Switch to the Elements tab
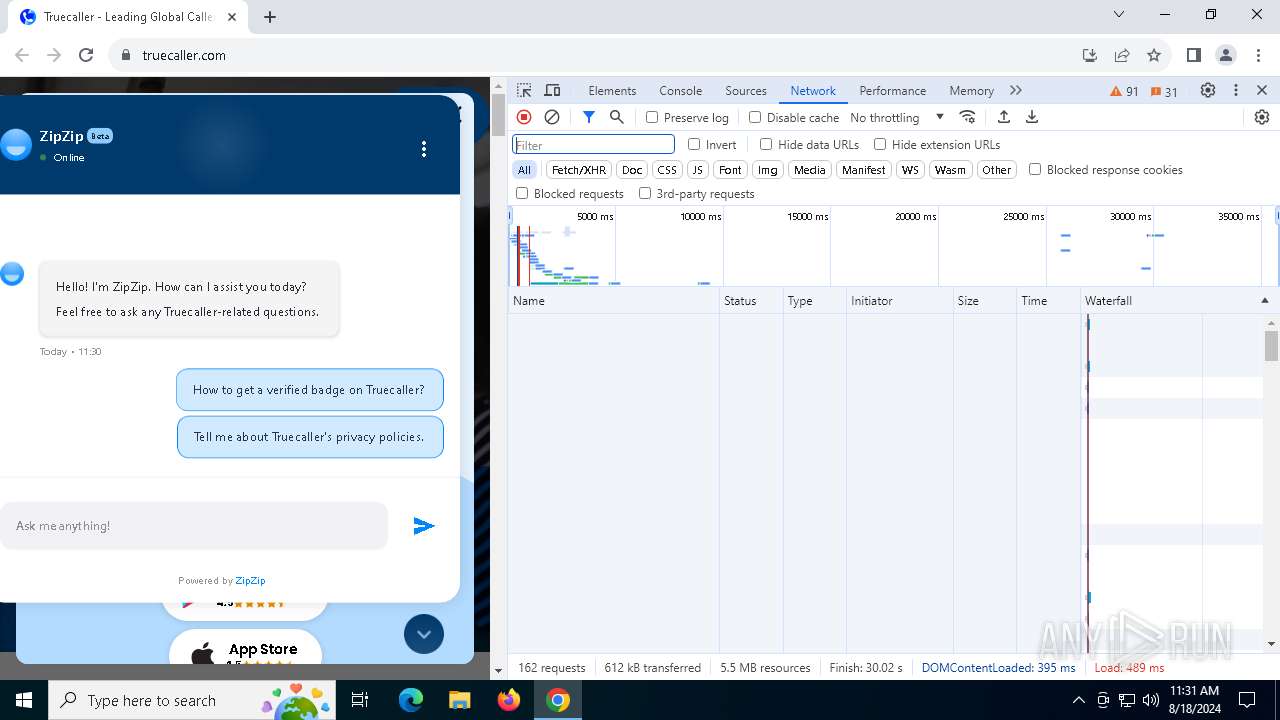1280x720 pixels. 612,90
